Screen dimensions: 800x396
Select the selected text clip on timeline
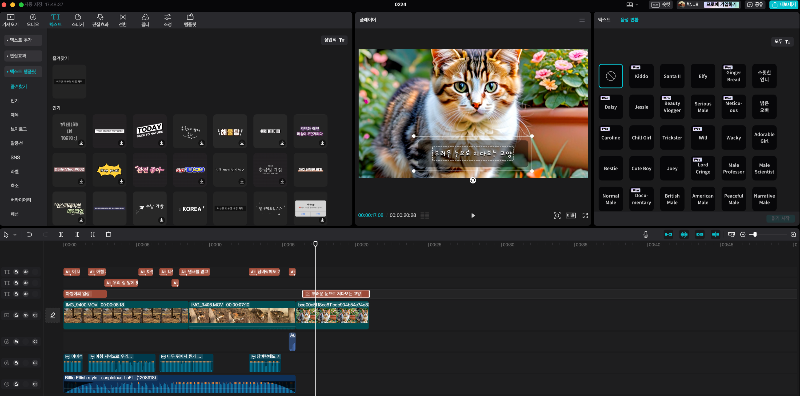click(336, 293)
